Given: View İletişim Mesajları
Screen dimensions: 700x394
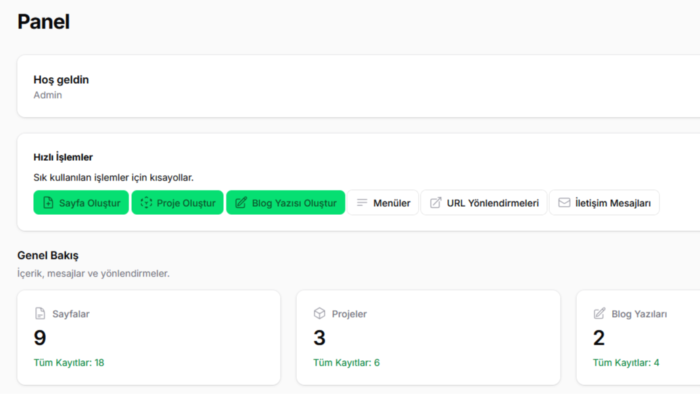Looking at the screenshot, I should pos(604,203).
